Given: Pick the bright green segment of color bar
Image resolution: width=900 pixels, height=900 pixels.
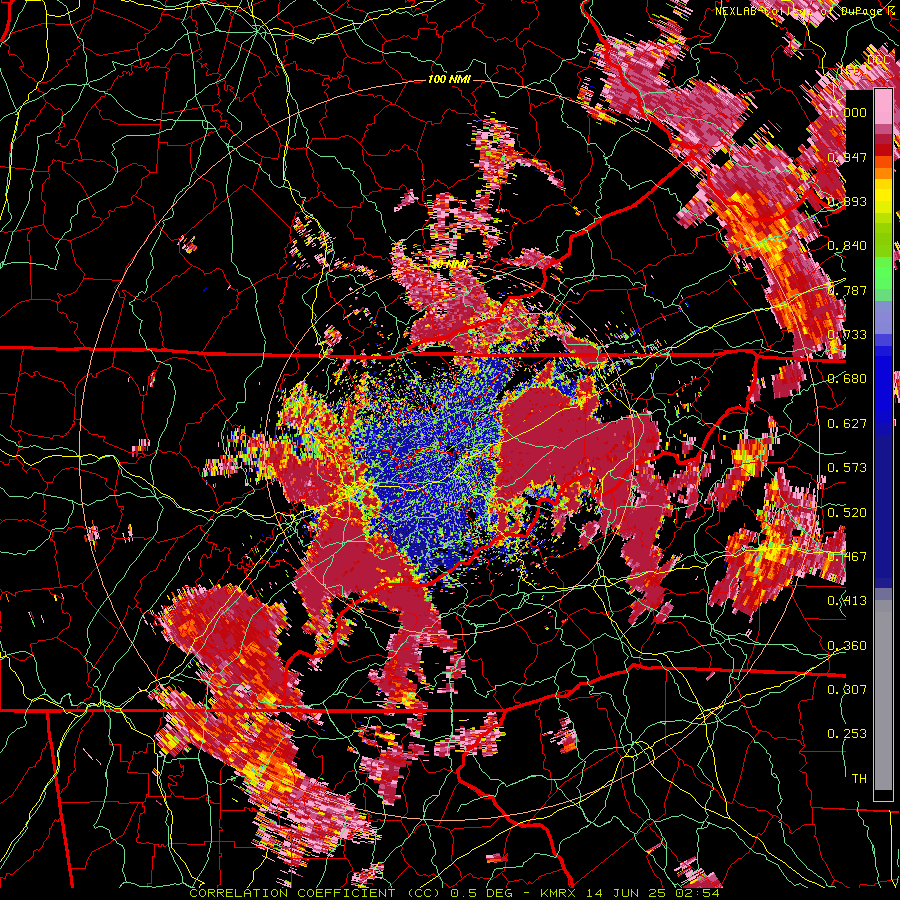Looking at the screenshot, I should click(x=883, y=272).
